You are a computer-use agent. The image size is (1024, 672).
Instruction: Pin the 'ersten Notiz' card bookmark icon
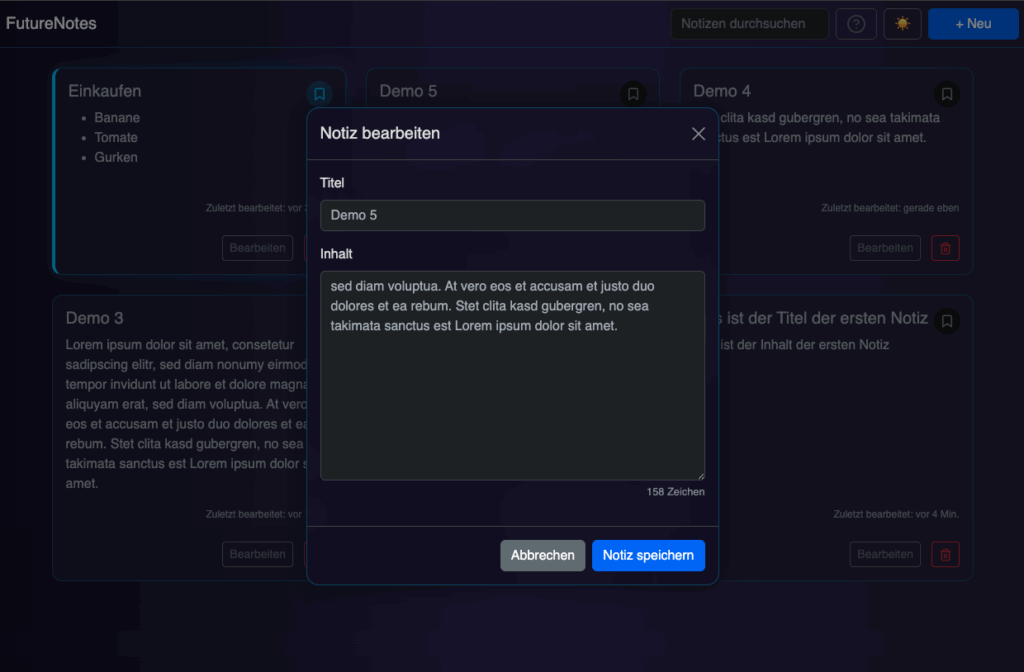[946, 320]
